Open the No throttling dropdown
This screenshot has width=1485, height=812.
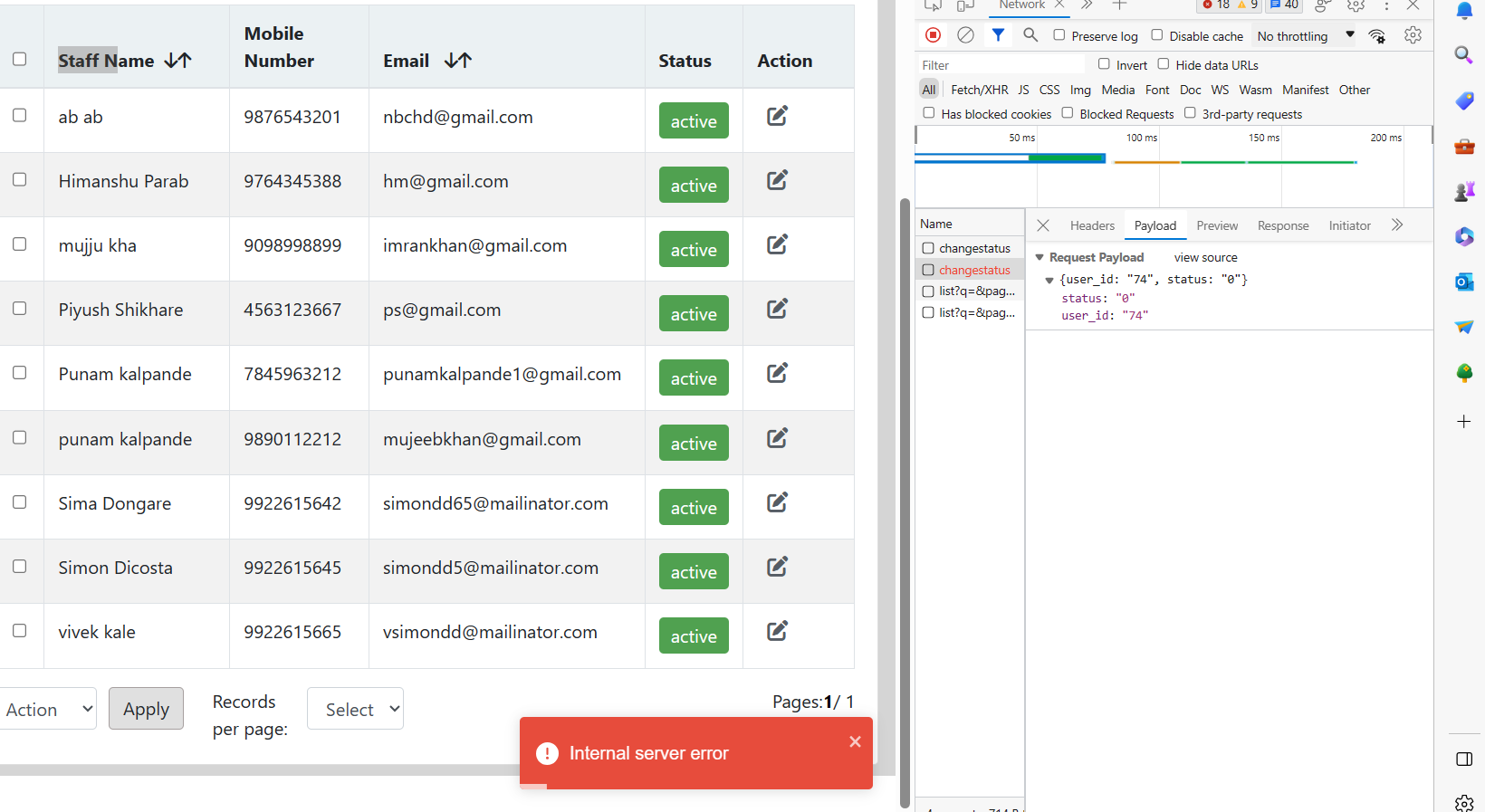1305,36
